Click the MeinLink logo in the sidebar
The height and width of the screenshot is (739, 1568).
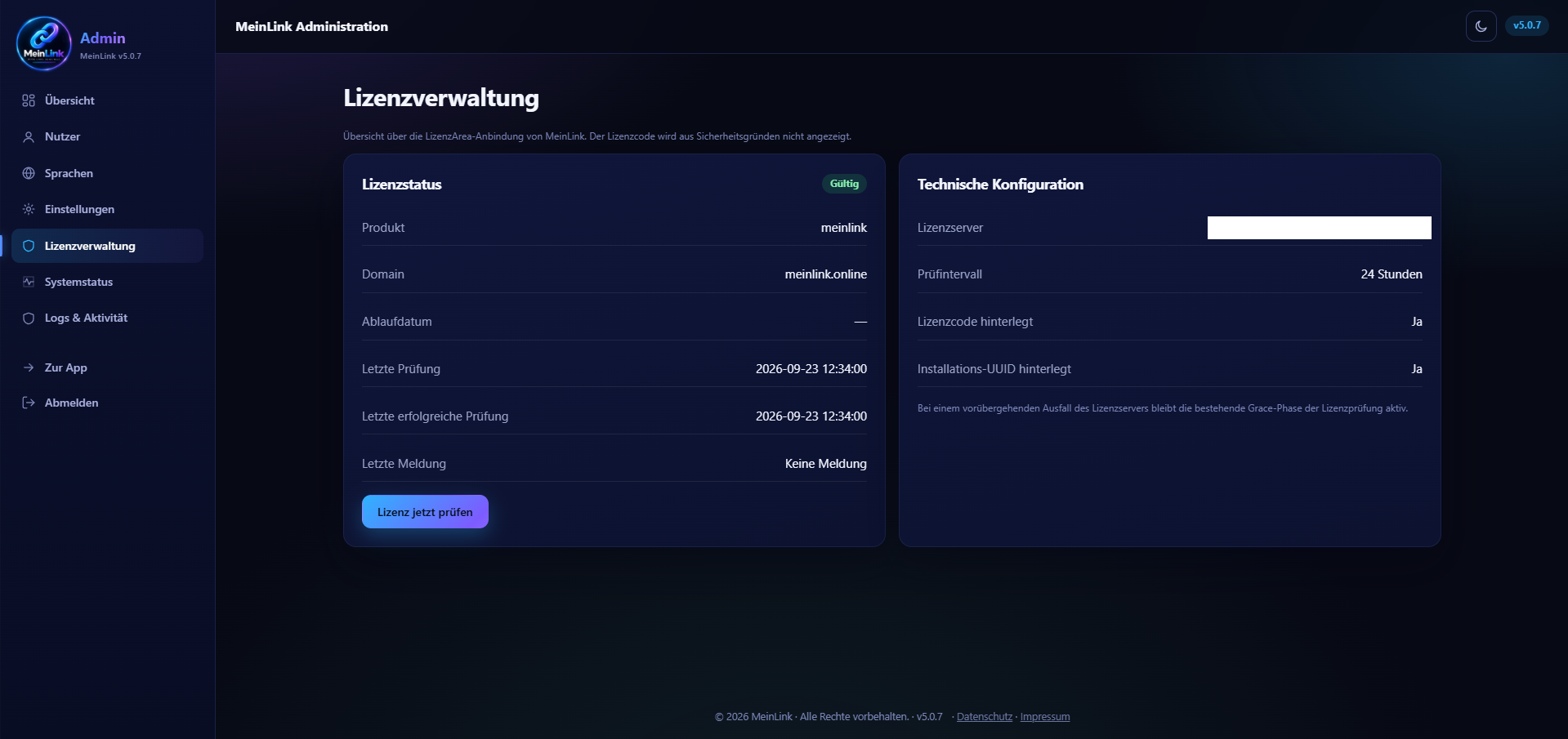44,44
